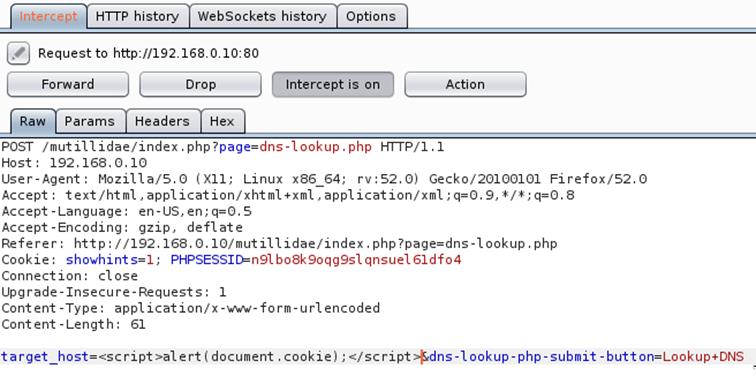Click the Accept: text/html header line

[288, 195]
